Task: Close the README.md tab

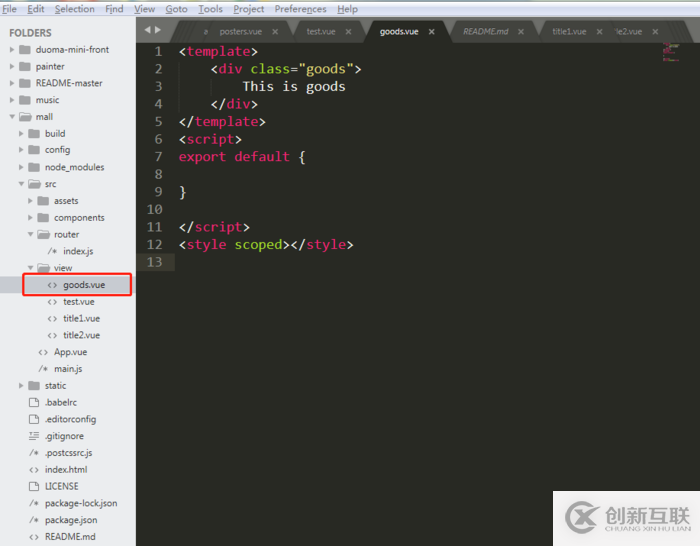Action: [x=521, y=32]
